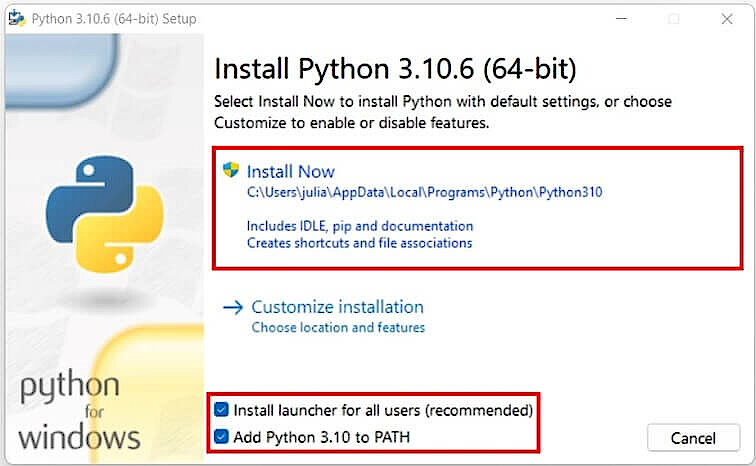Click the 'Add Python 3.10 to PATH' label text
The image size is (756, 466).
(321, 437)
